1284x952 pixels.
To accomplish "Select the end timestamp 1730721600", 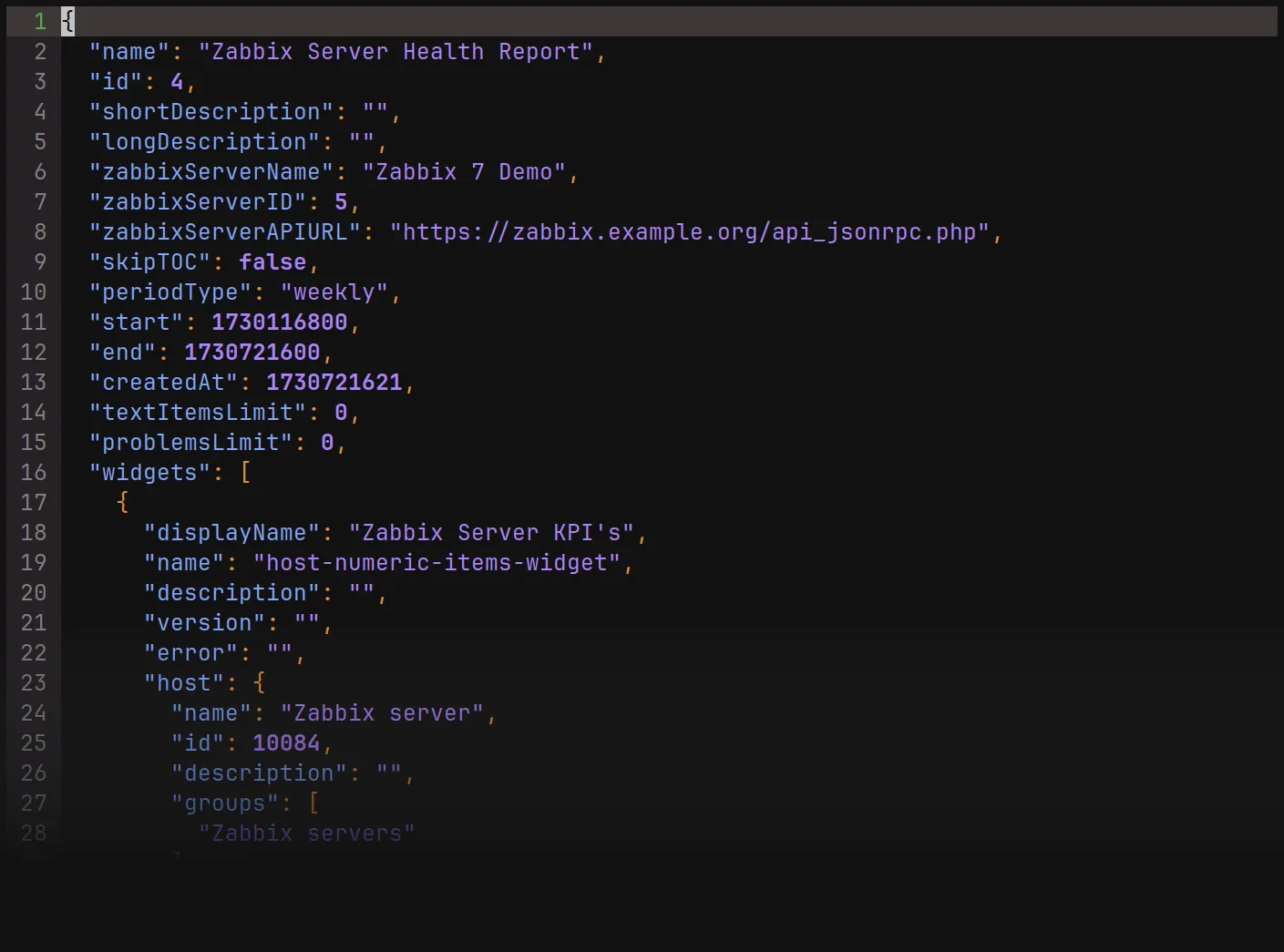I will coord(252,353).
